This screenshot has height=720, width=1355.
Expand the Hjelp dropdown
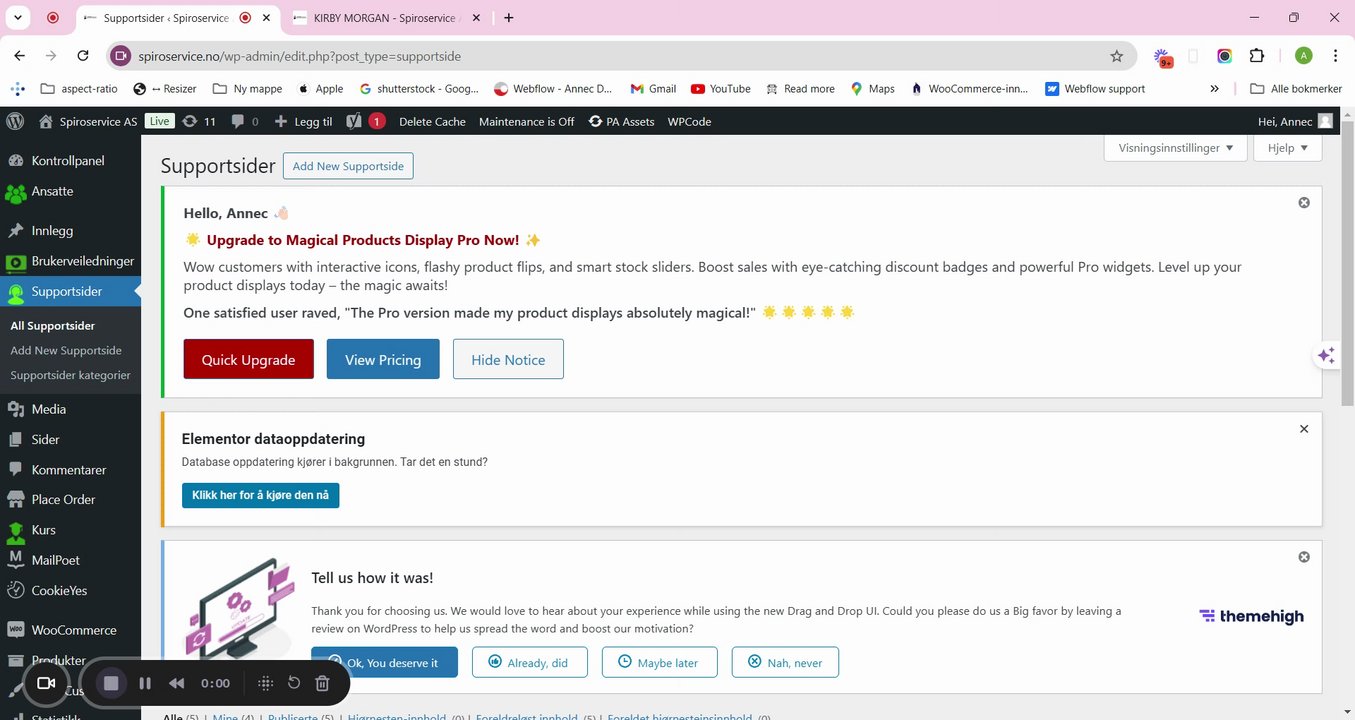point(1288,148)
